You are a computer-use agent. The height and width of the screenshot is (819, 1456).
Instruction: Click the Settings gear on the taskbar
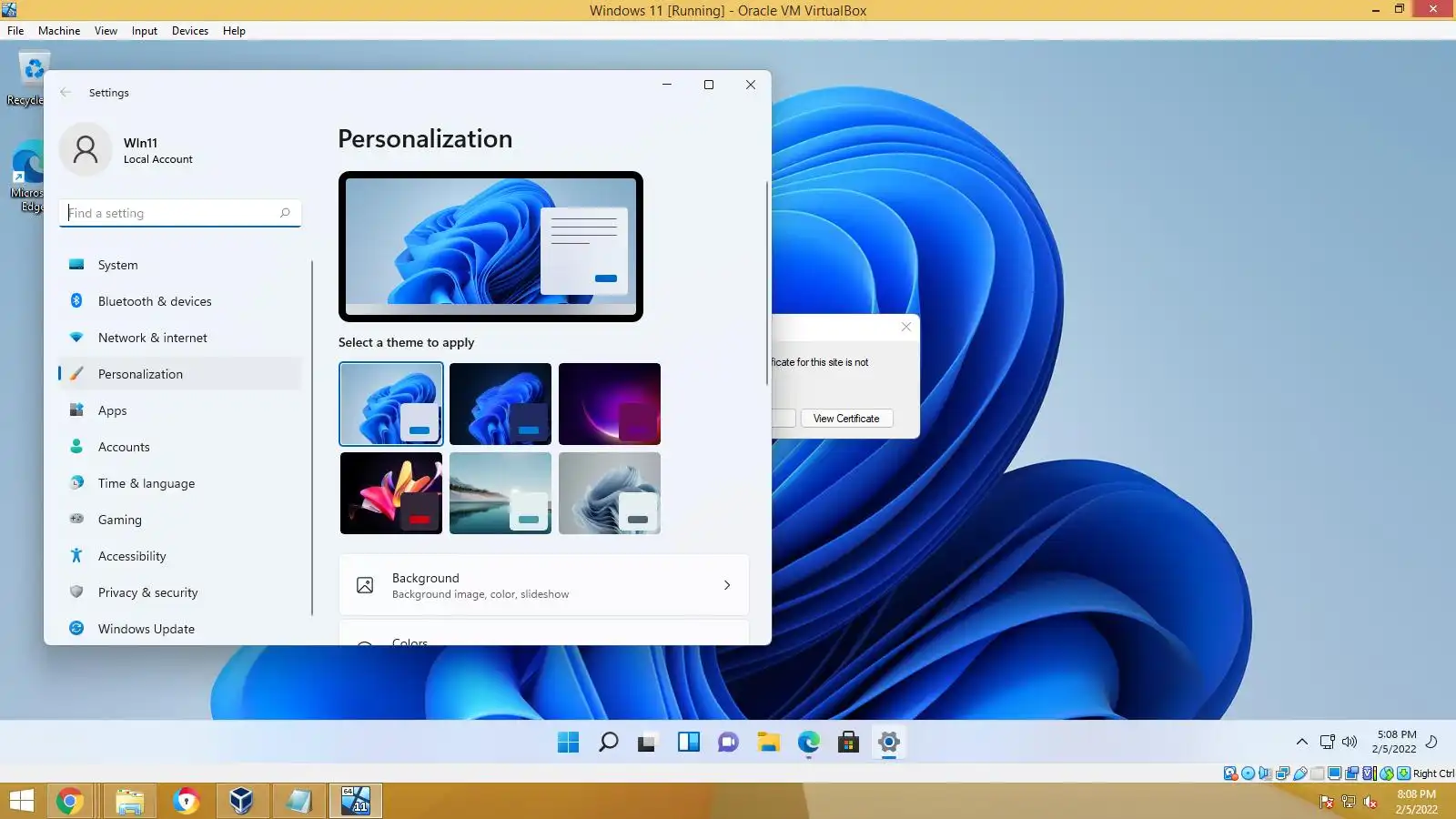click(x=889, y=743)
